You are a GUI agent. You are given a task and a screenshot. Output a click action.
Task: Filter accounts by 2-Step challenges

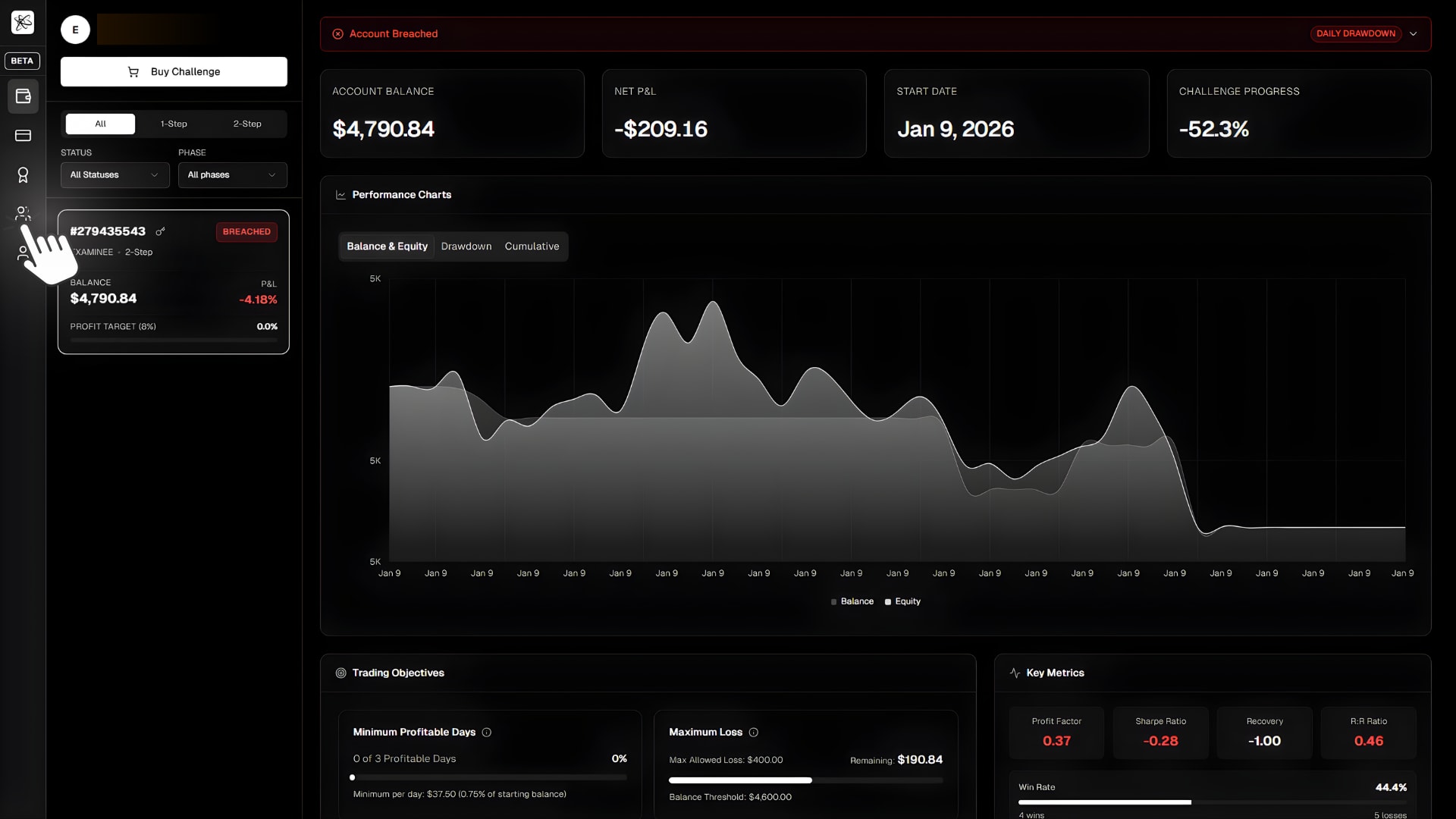247,124
